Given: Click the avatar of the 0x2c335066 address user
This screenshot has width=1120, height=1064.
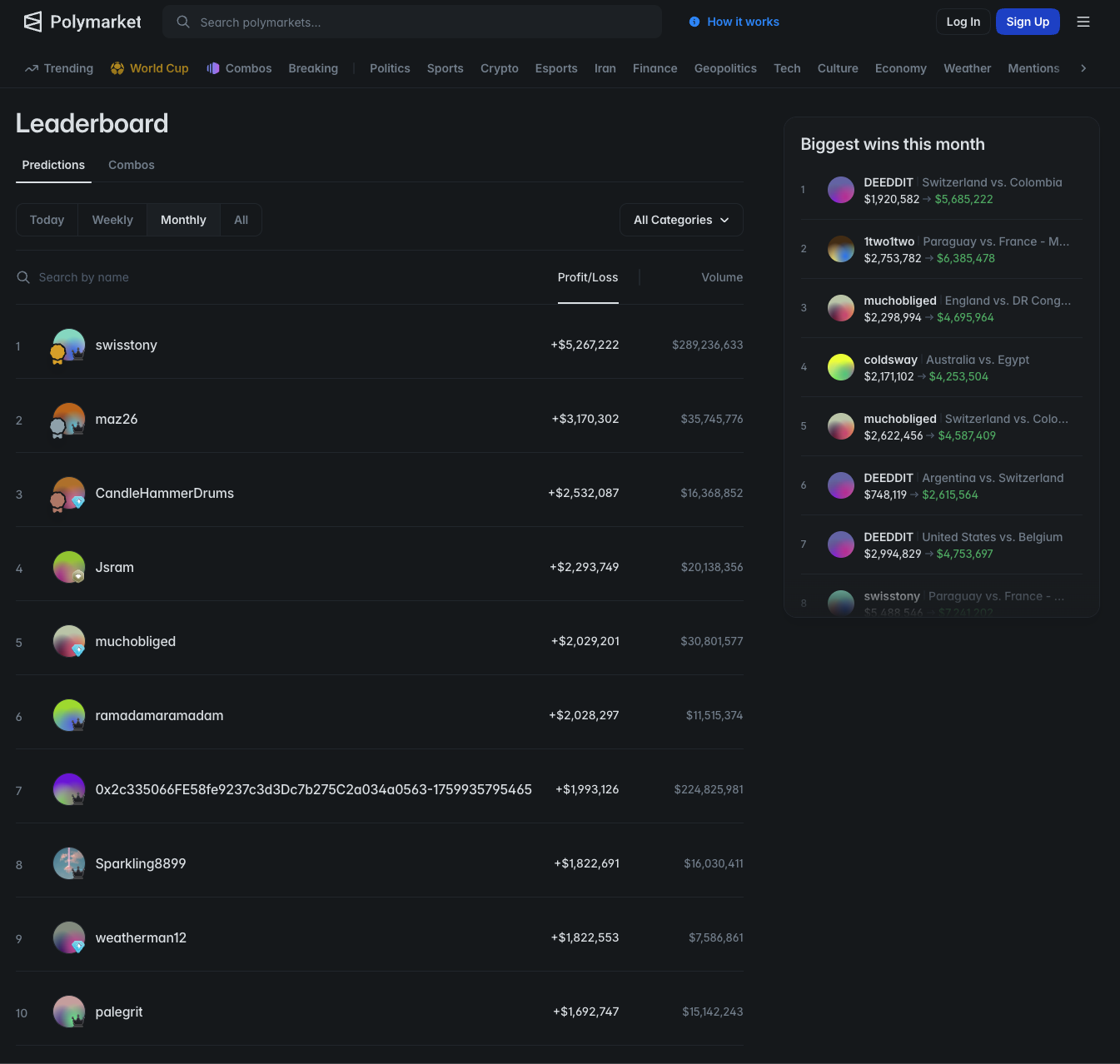Looking at the screenshot, I should [69, 789].
